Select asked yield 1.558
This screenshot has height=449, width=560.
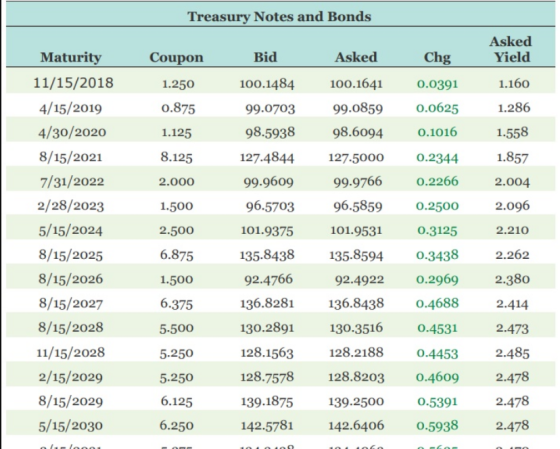(512, 133)
